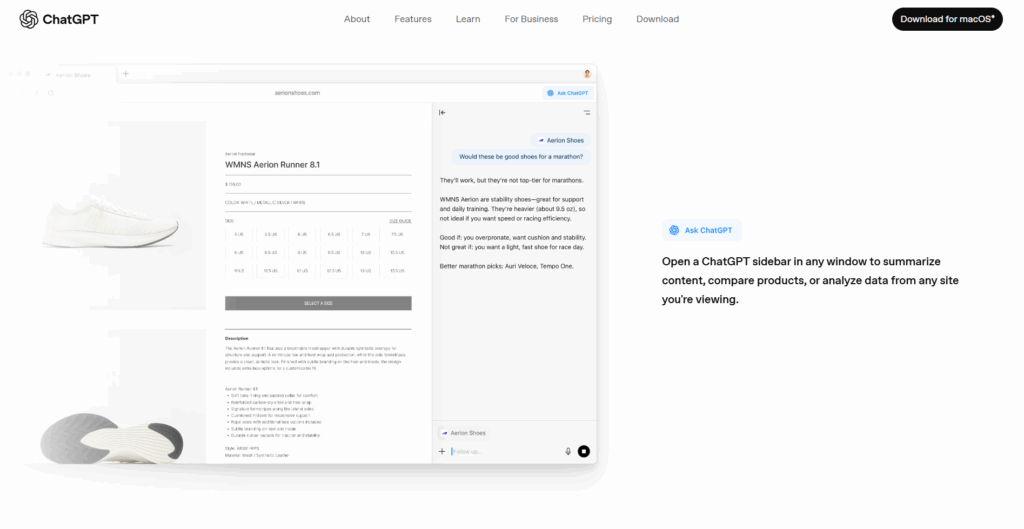
Task: Click the Download for macOS button
Action: 947,19
